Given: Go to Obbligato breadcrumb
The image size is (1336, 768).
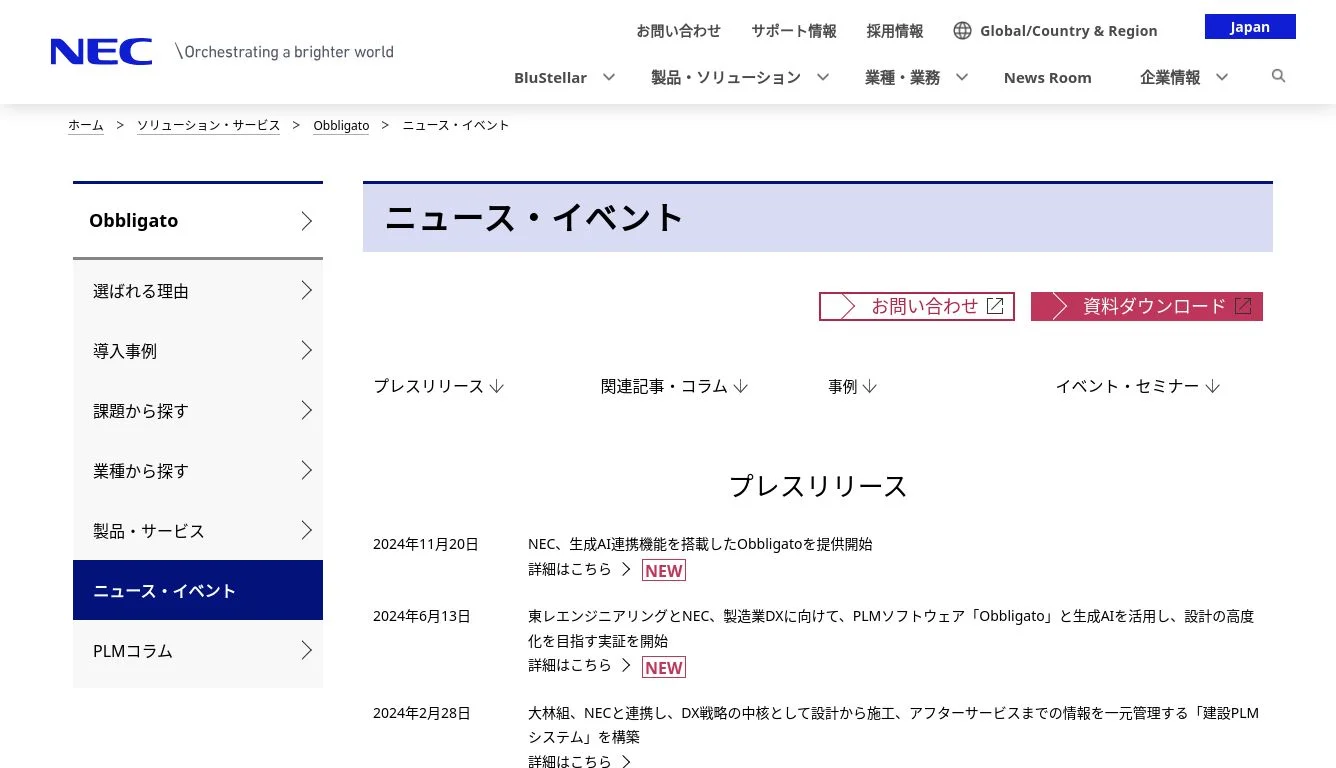Looking at the screenshot, I should coord(341,125).
